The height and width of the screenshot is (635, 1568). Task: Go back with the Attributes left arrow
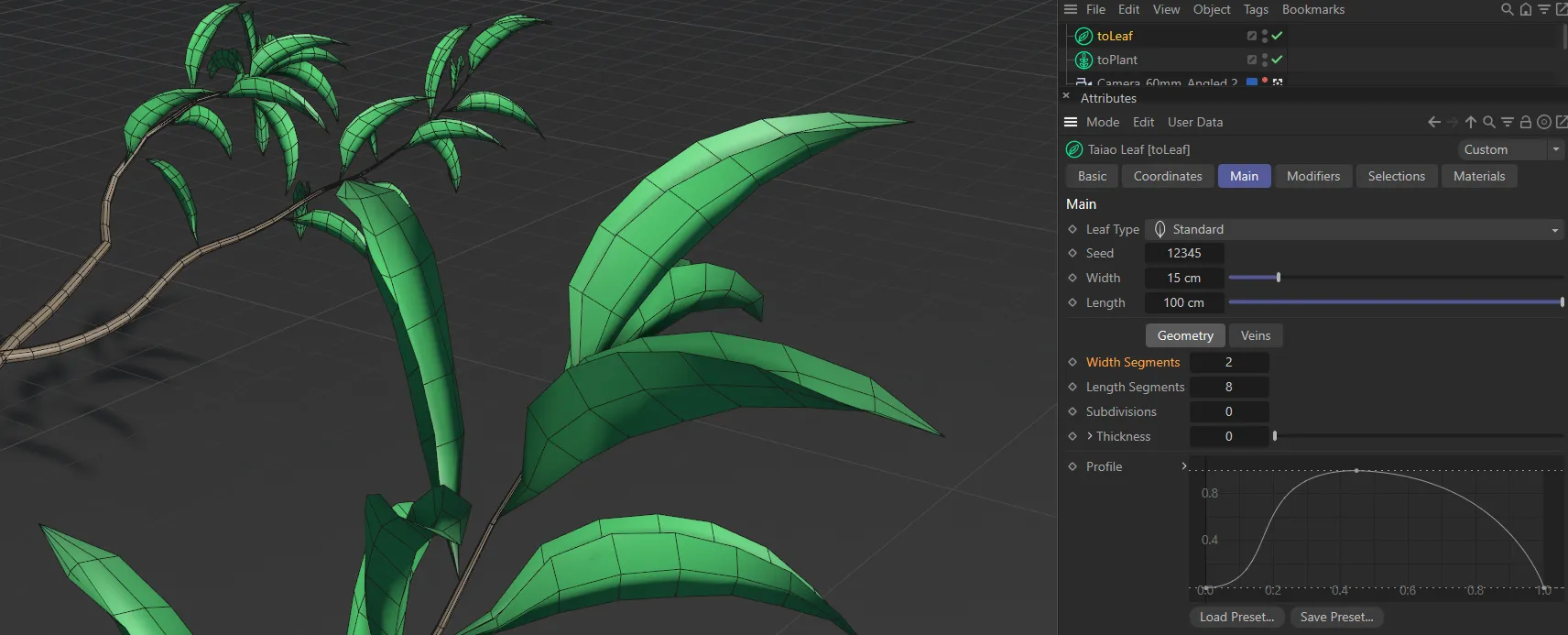pyautogui.click(x=1434, y=122)
